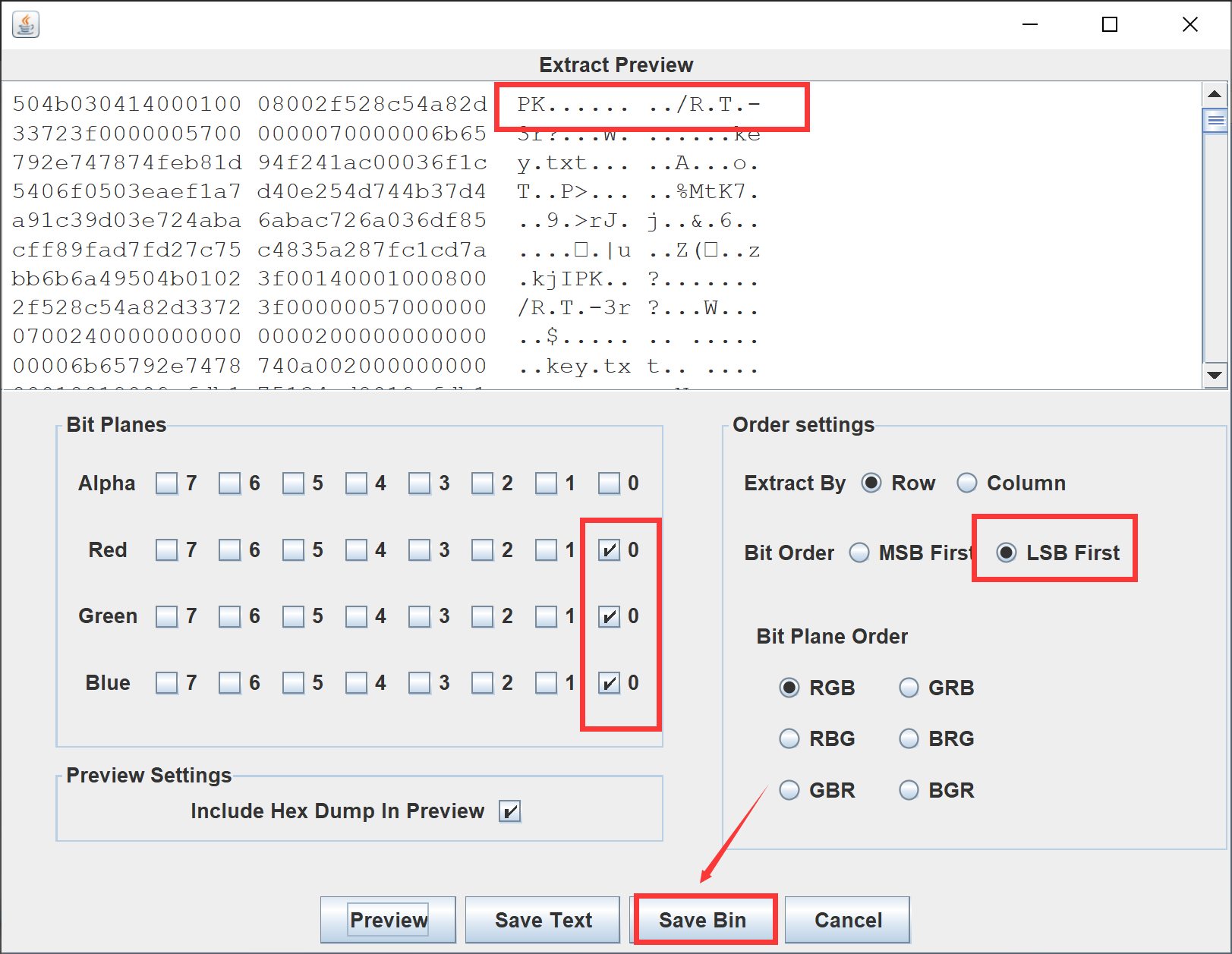Click hex line starting 00006b65792e7478
The width and height of the screenshot is (1232, 954).
(386, 366)
